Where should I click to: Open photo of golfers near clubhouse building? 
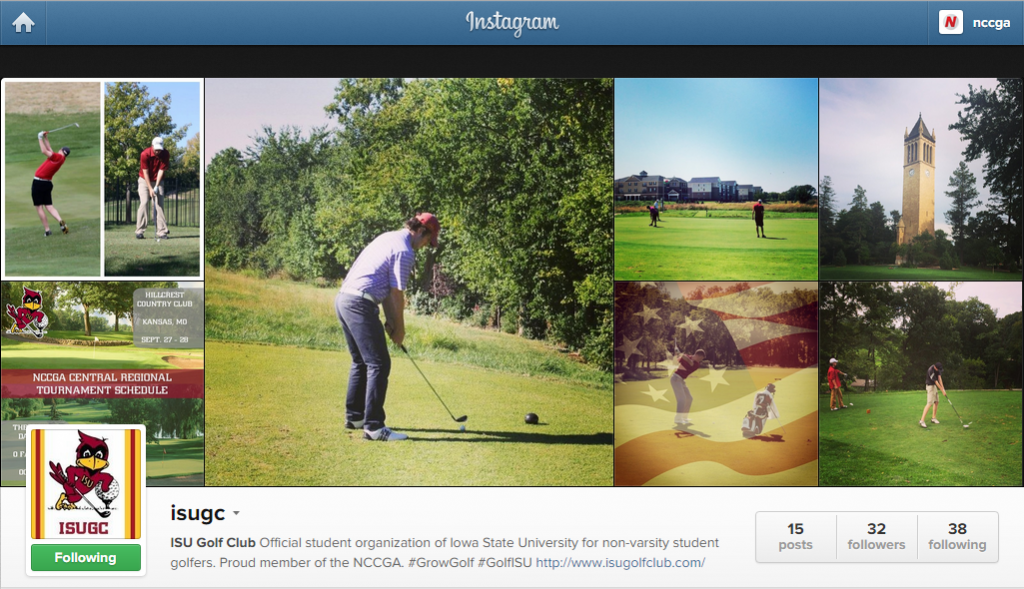coord(716,180)
